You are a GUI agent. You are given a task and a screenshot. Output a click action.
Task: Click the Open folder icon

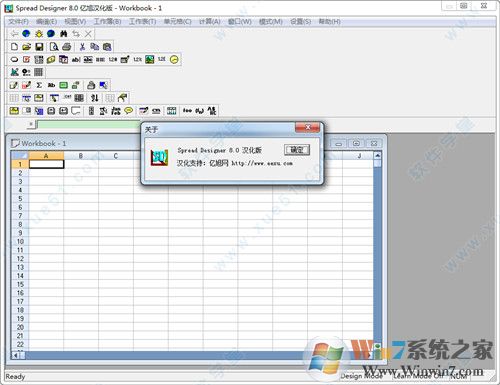coord(27,47)
